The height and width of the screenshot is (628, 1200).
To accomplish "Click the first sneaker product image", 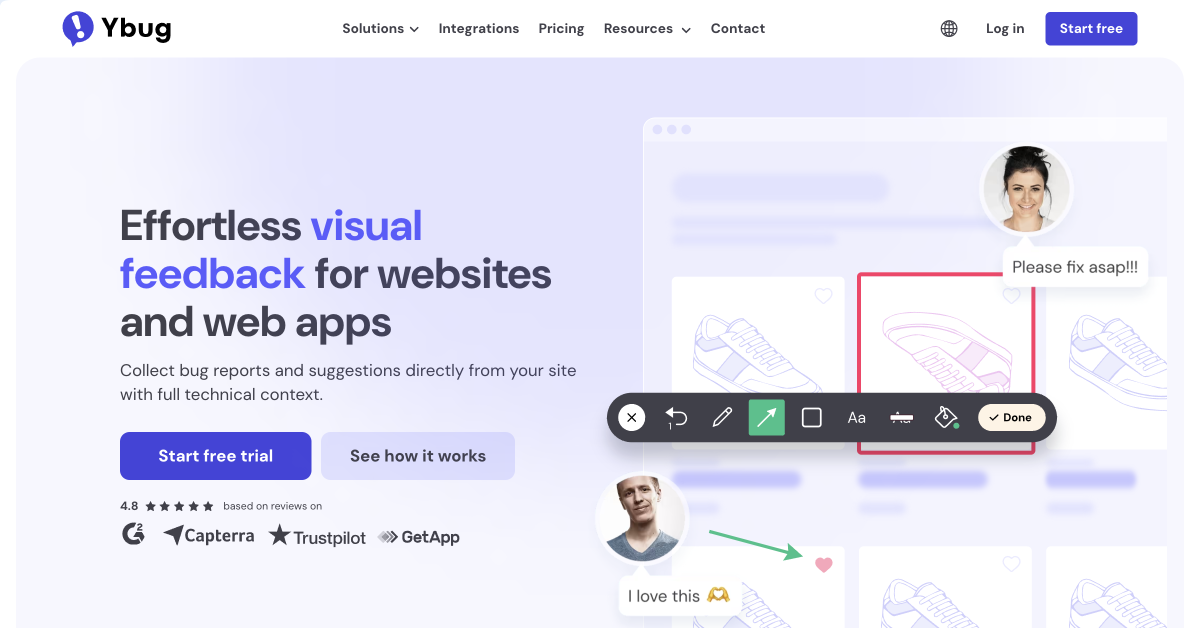I will click(758, 355).
